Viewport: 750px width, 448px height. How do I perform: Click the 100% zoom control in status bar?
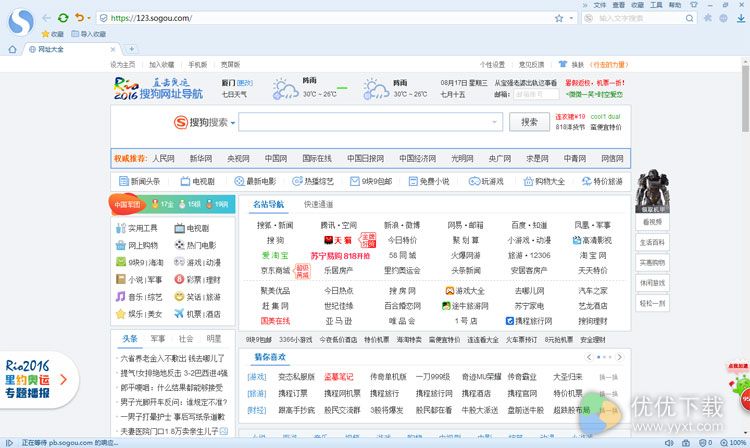(x=734, y=443)
